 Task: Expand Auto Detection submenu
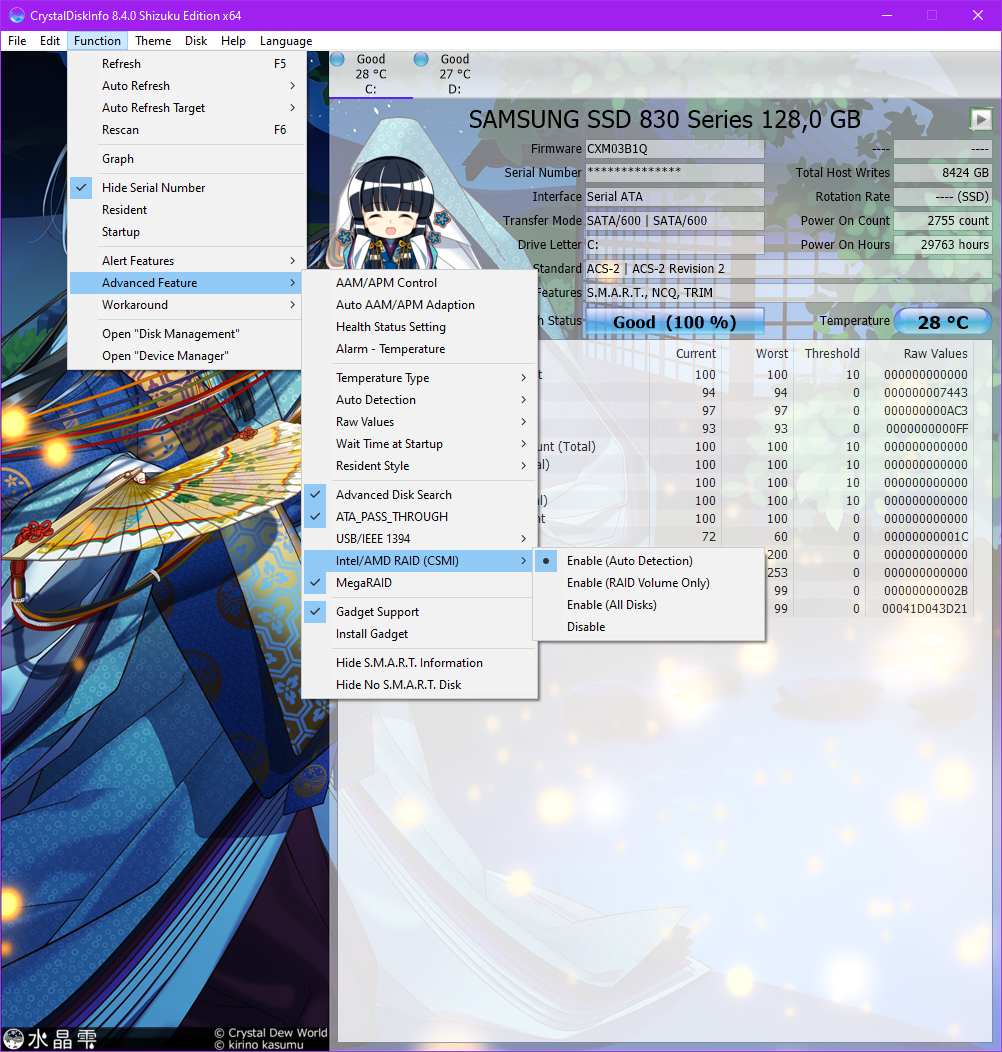coord(420,400)
